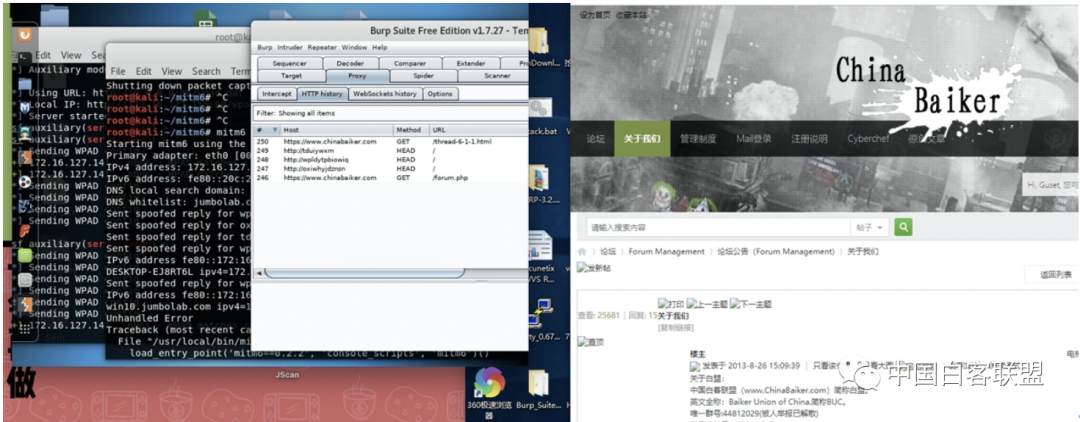The height and width of the screenshot is (422, 1080).
Task: Open the Burp Suite dock icon
Action: [x=25, y=158]
